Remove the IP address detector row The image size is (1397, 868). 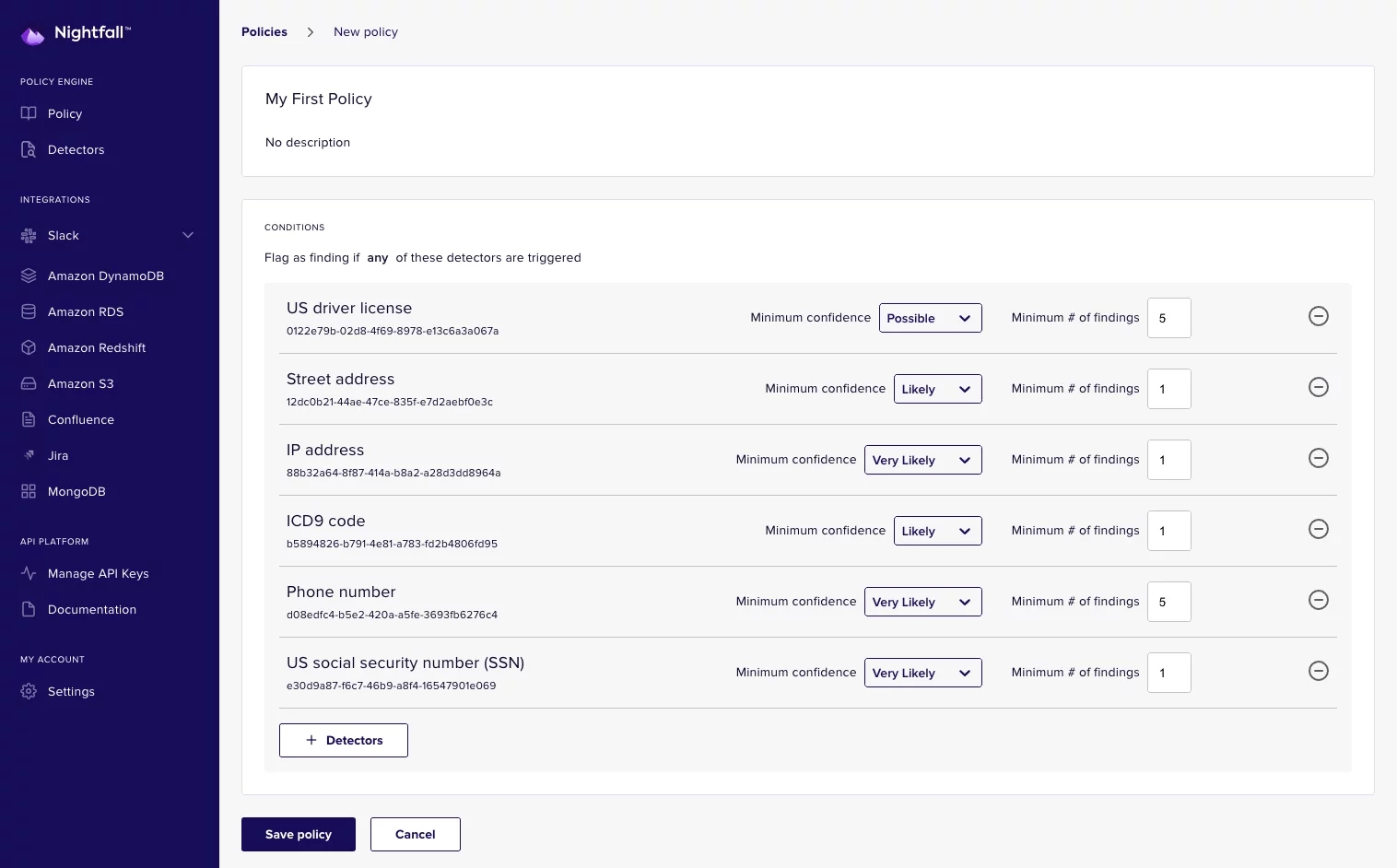pyautogui.click(x=1318, y=458)
